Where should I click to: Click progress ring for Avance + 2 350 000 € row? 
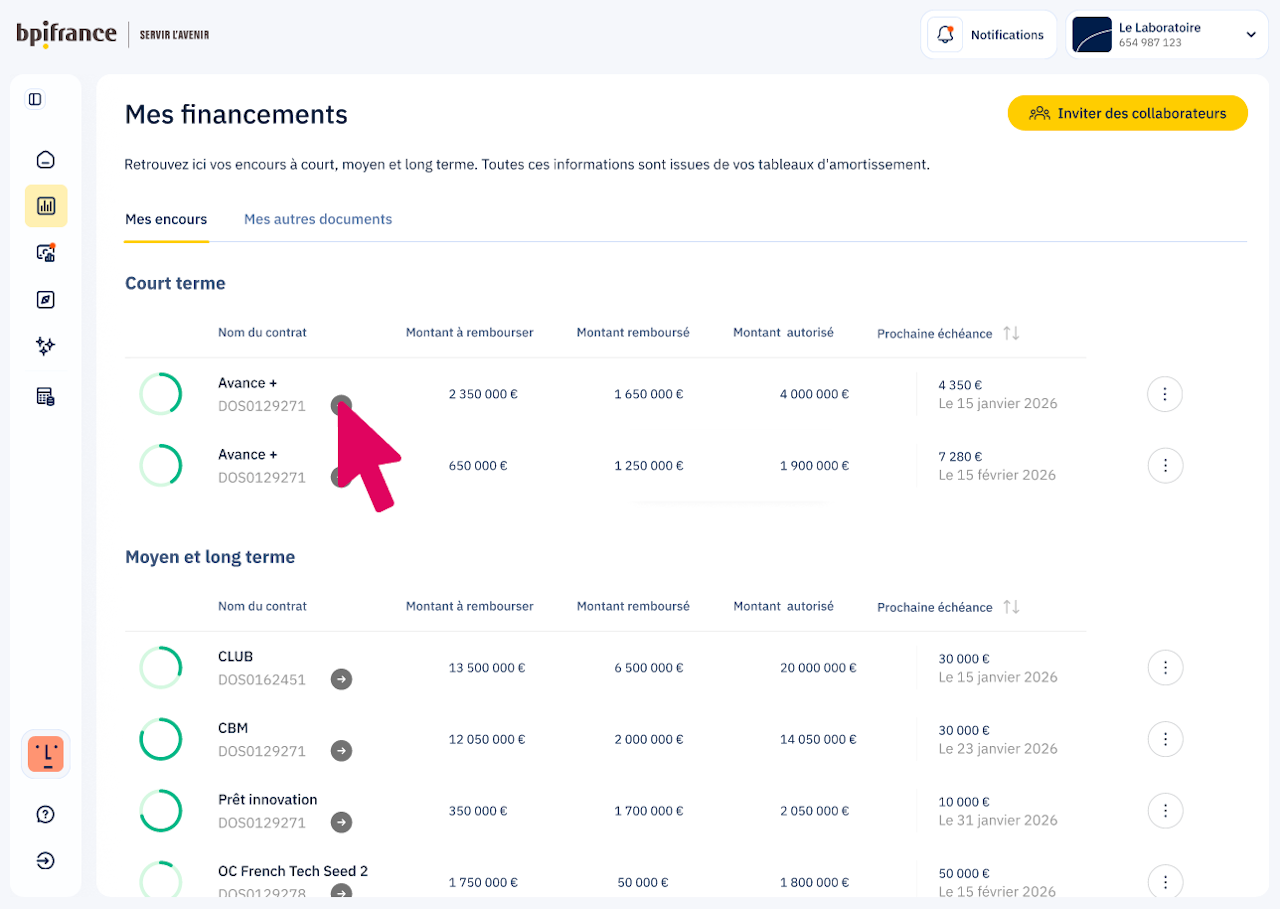(160, 394)
